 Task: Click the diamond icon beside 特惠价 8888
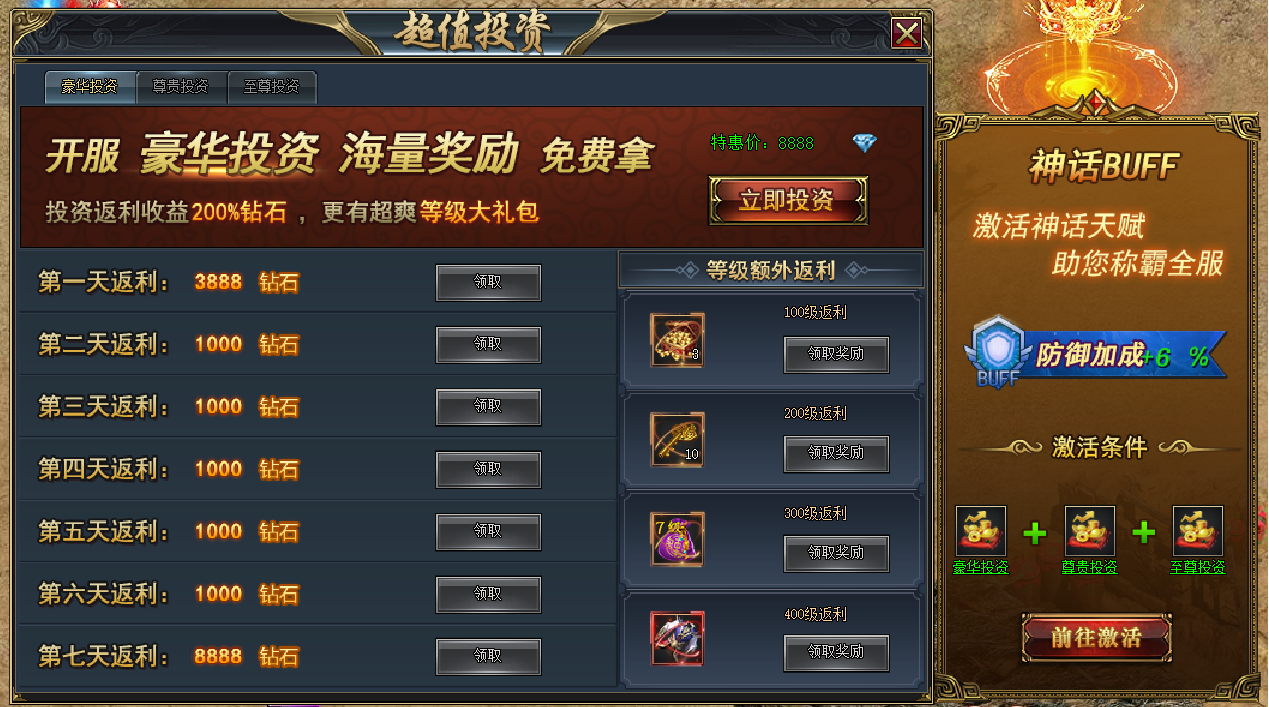point(864,143)
